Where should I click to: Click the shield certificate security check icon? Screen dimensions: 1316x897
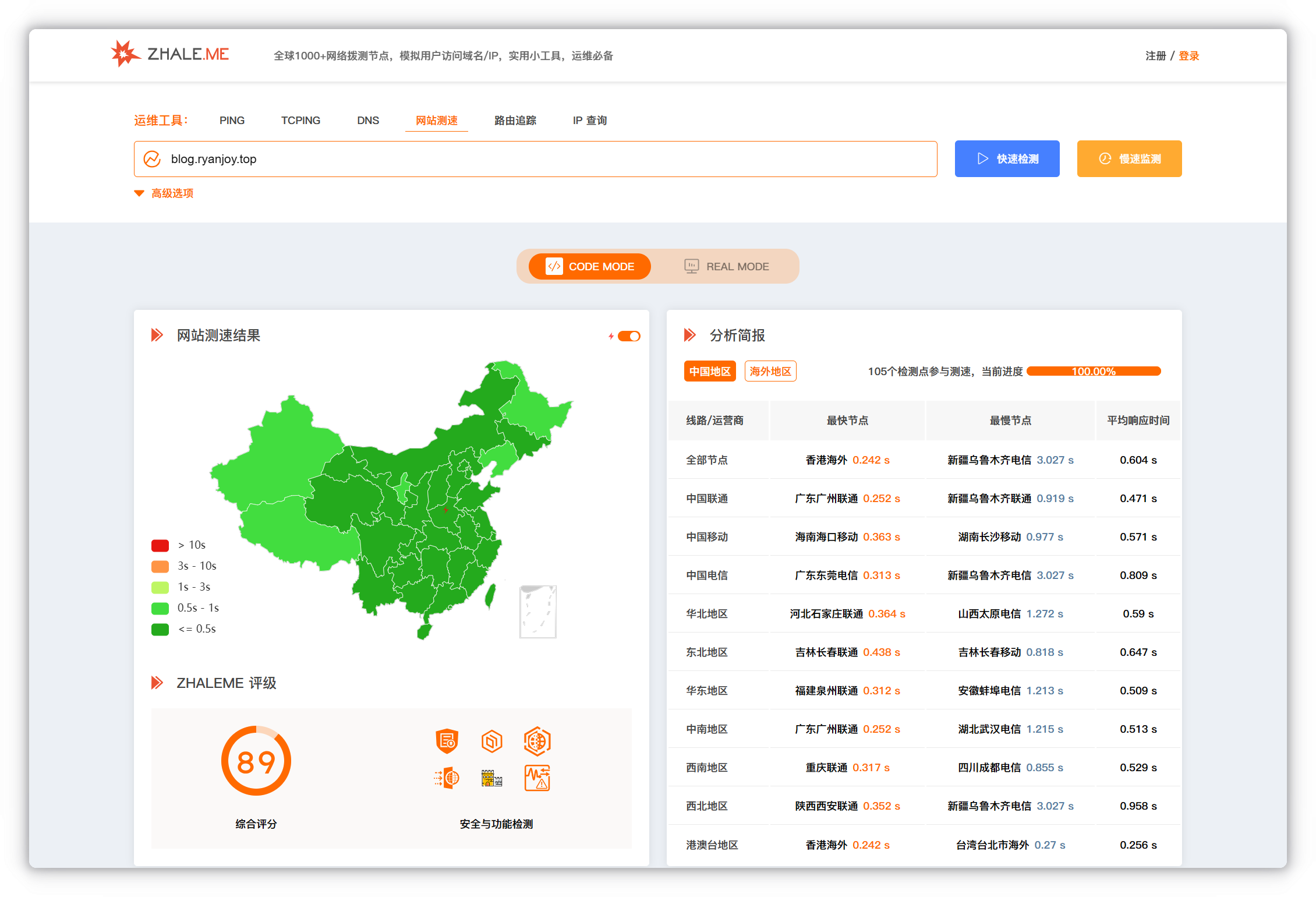(x=447, y=741)
